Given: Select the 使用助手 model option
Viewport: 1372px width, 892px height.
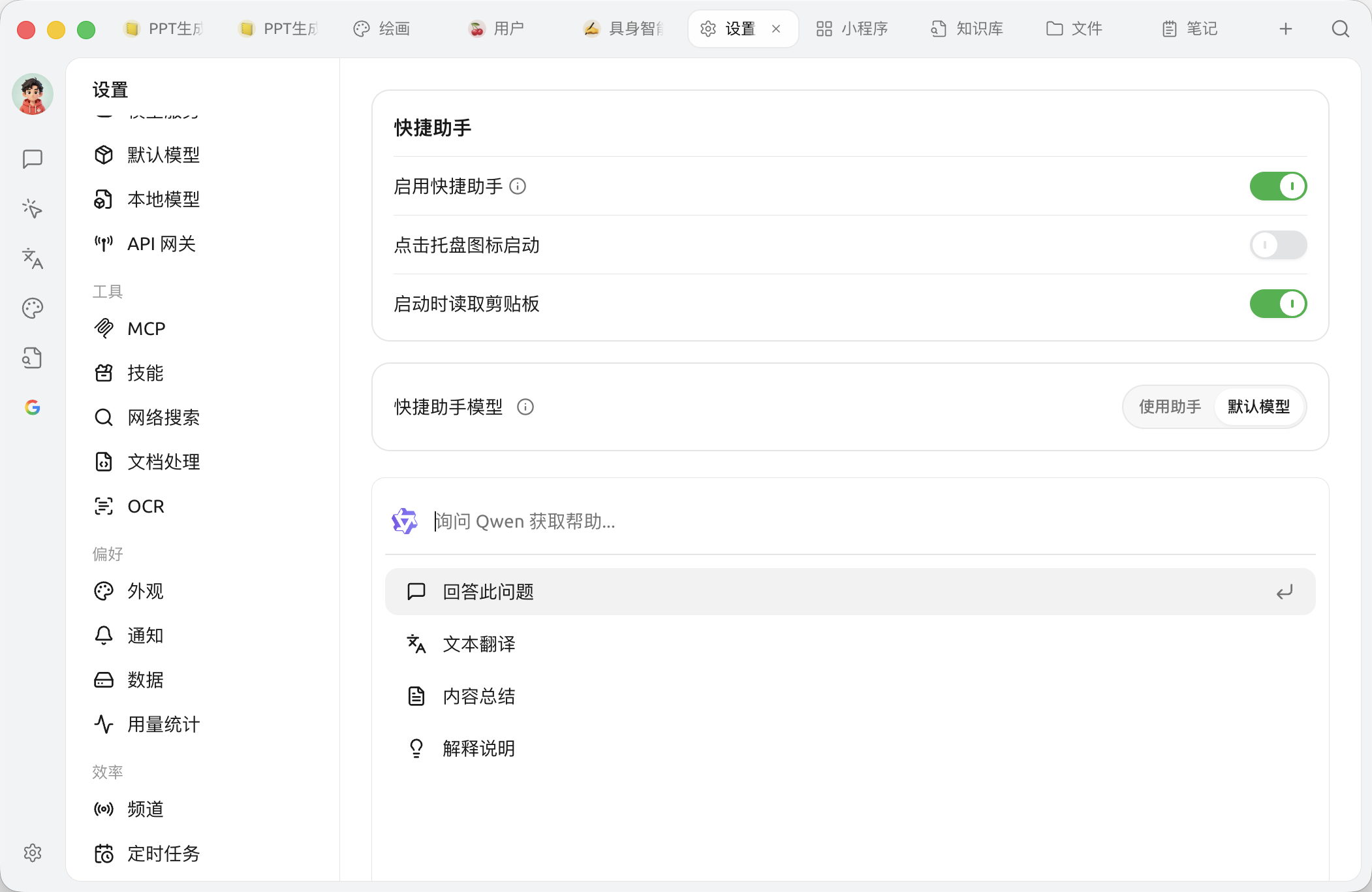Looking at the screenshot, I should point(1170,407).
